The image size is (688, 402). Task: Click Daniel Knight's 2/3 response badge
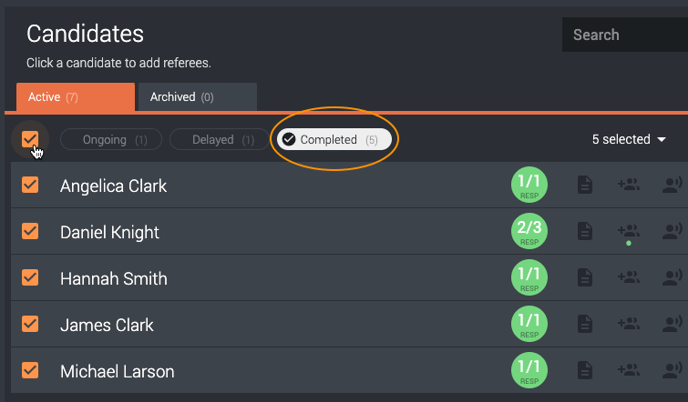pos(529,231)
